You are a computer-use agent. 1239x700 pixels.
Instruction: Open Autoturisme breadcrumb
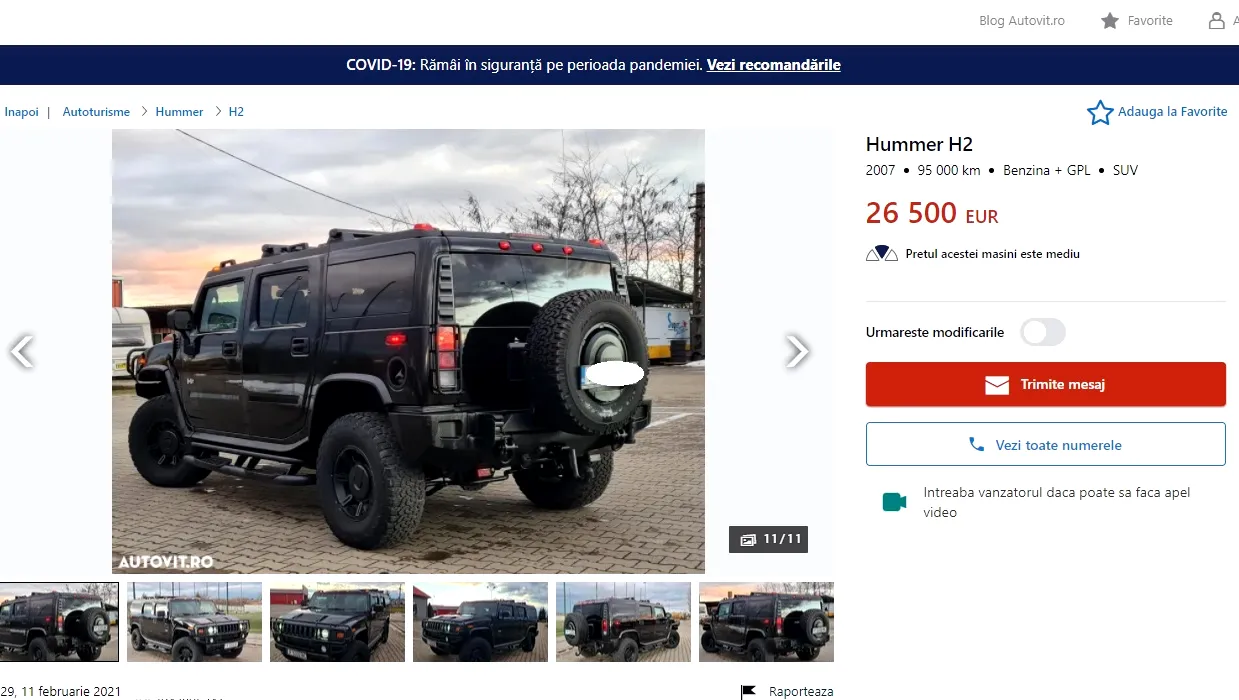click(96, 112)
